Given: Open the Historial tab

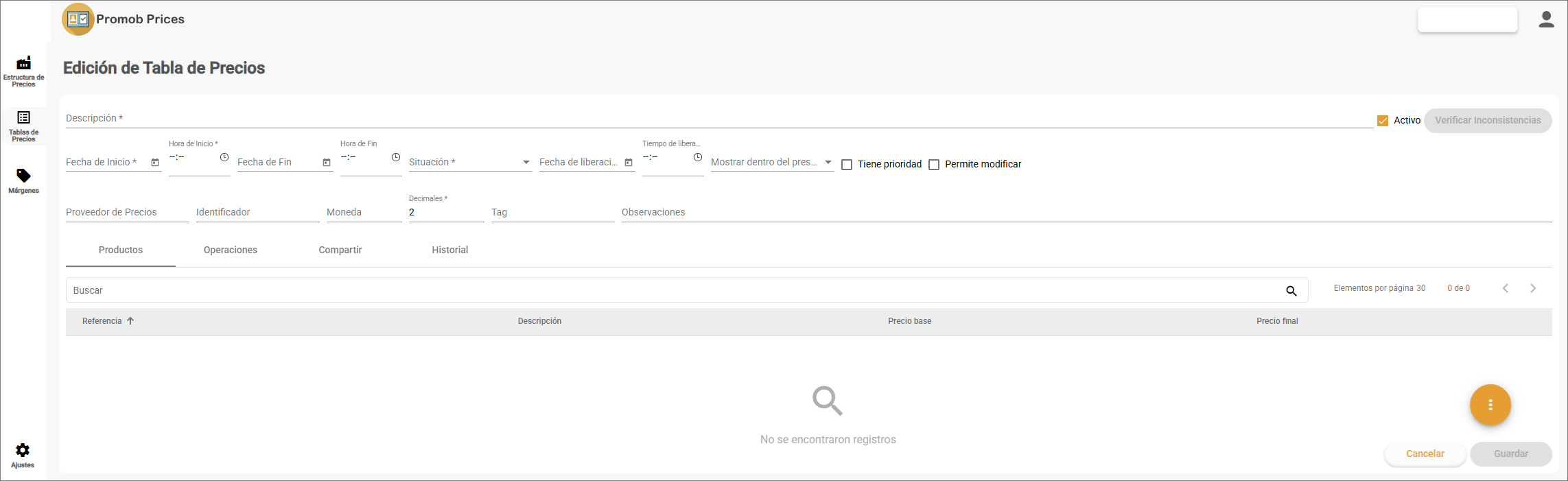Looking at the screenshot, I should [x=450, y=250].
